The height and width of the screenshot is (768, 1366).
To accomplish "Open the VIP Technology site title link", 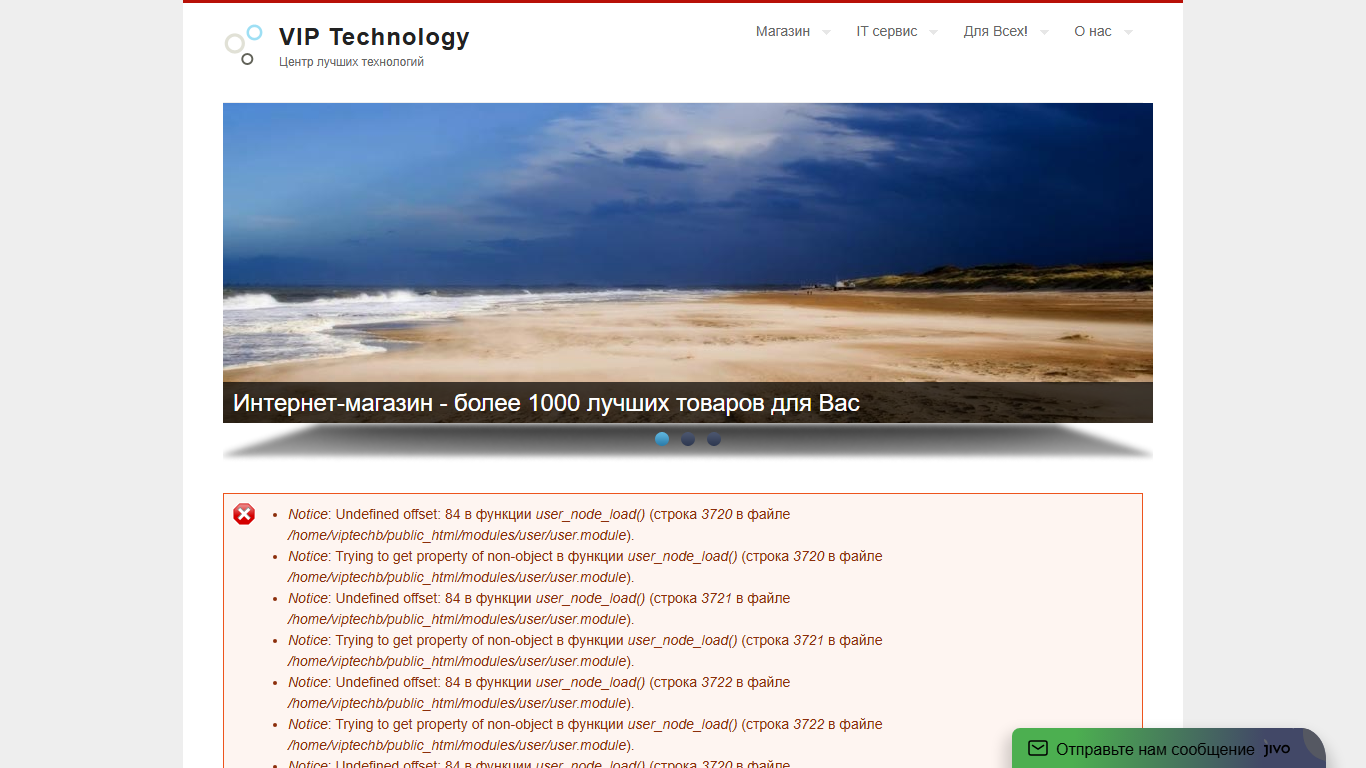I will tap(374, 37).
